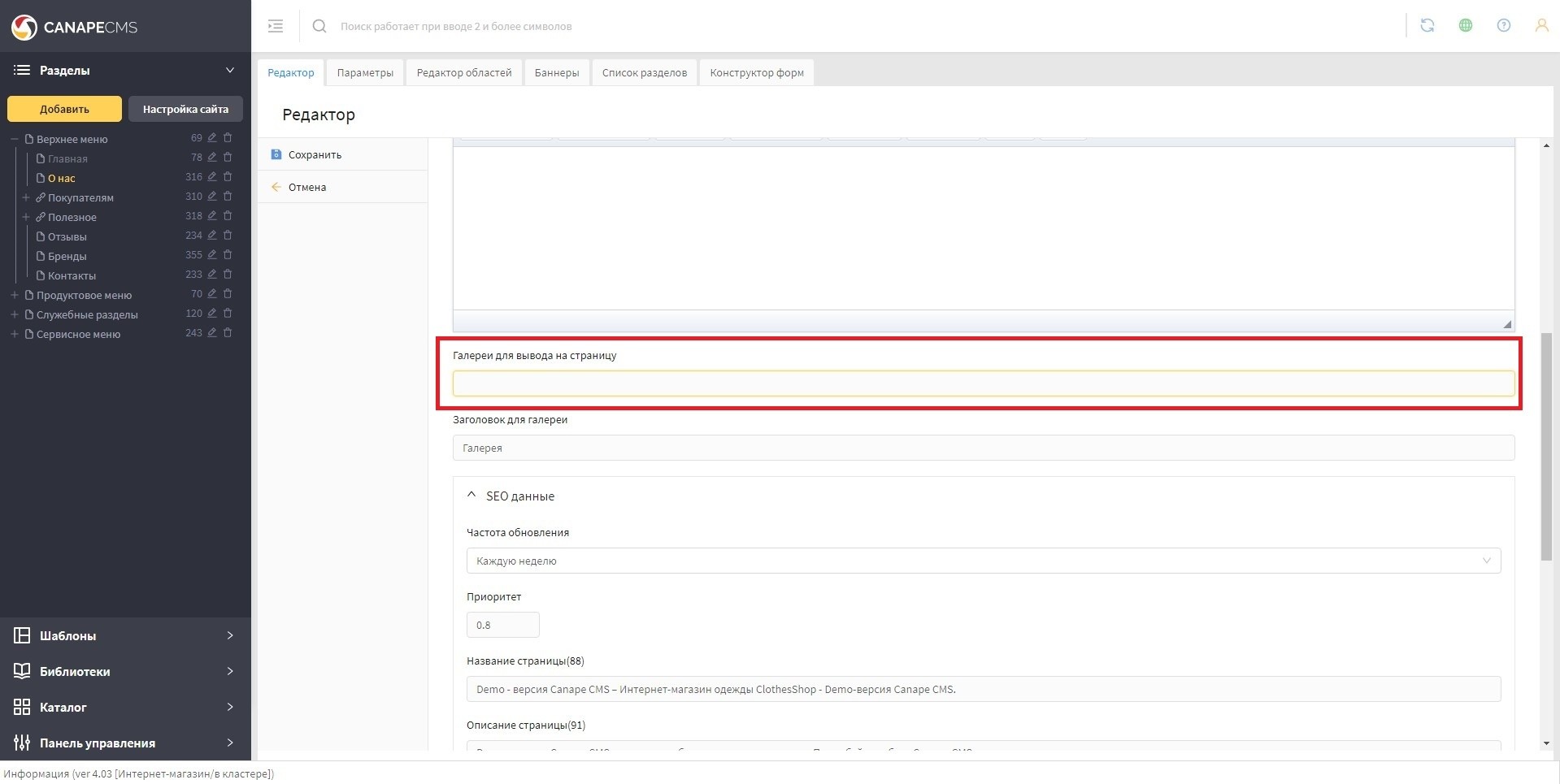Image resolution: width=1560 pixels, height=784 pixels.
Task: Click the editor vertical scrollbar
Action: pyautogui.click(x=1545, y=445)
